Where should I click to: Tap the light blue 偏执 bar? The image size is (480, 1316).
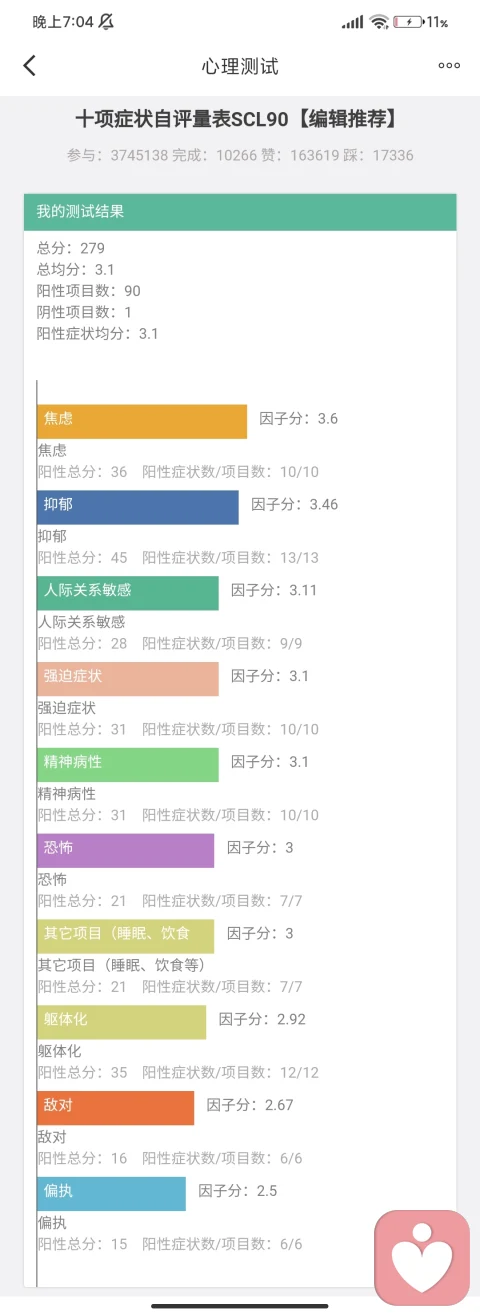pyautogui.click(x=112, y=1194)
